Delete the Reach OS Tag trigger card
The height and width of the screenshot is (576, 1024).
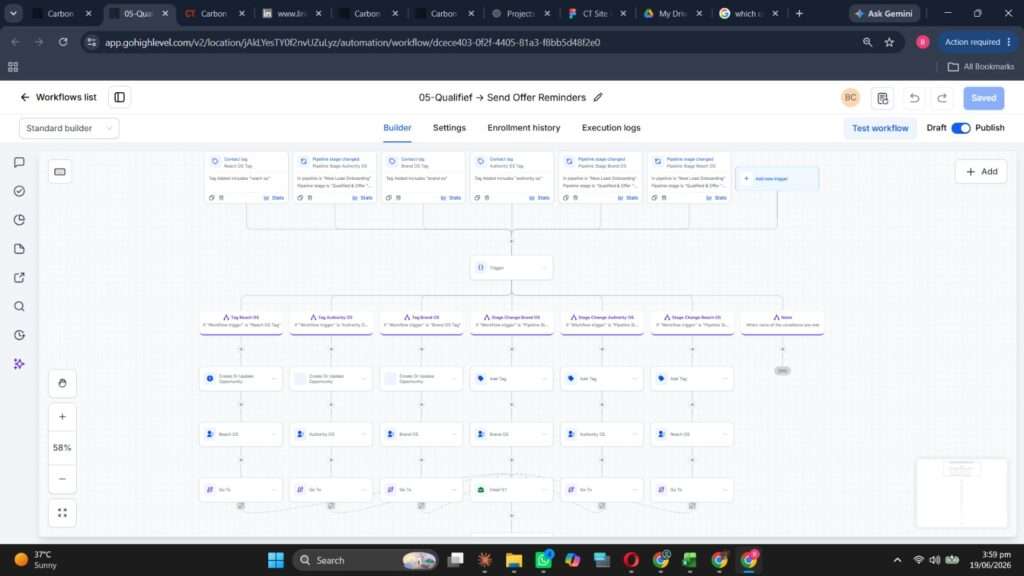pos(221,197)
